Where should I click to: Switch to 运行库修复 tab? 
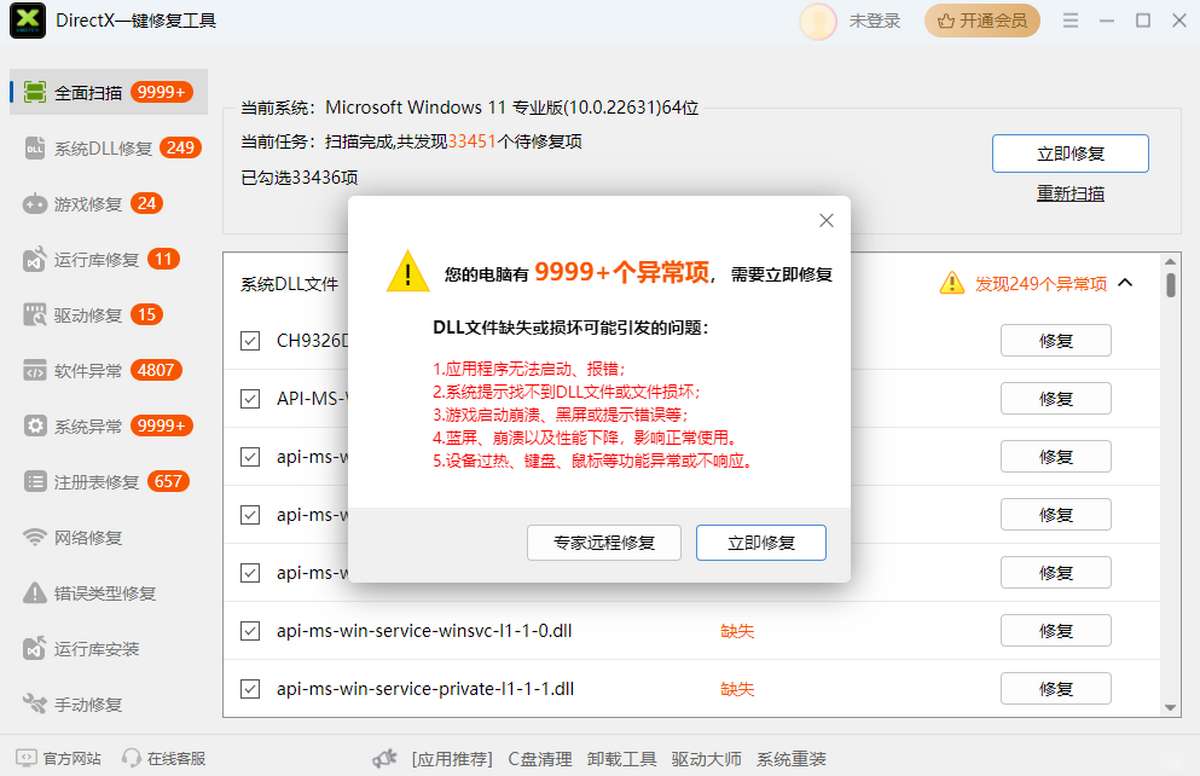[108, 260]
